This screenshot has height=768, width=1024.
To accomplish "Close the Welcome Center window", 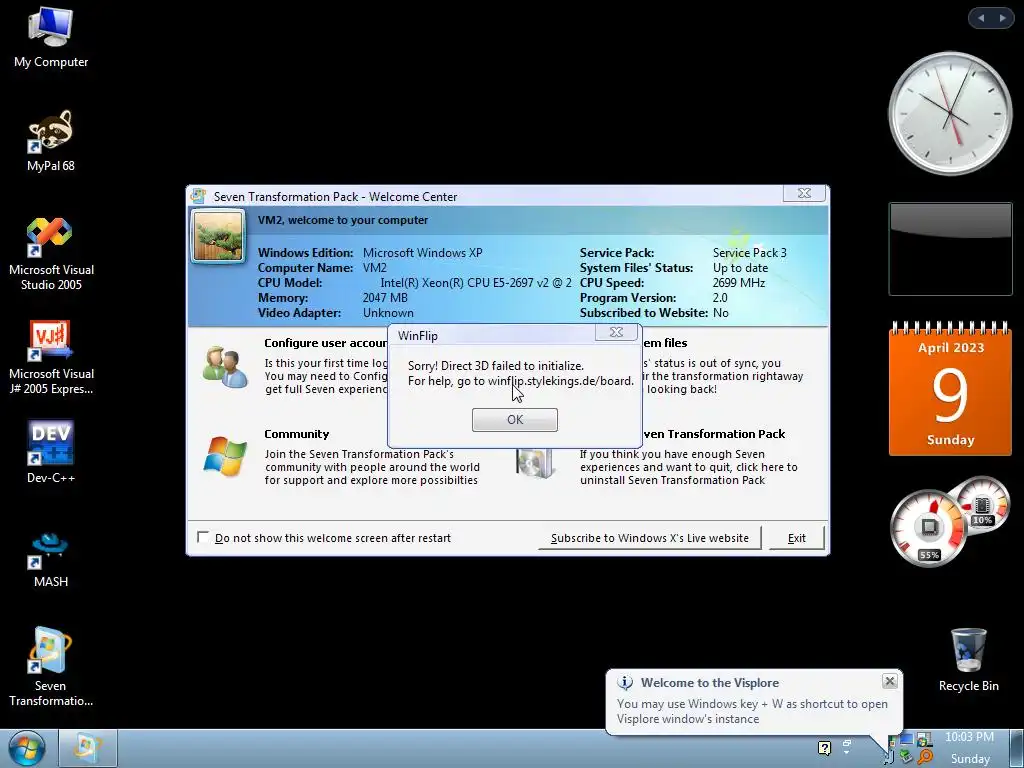I will point(804,193).
